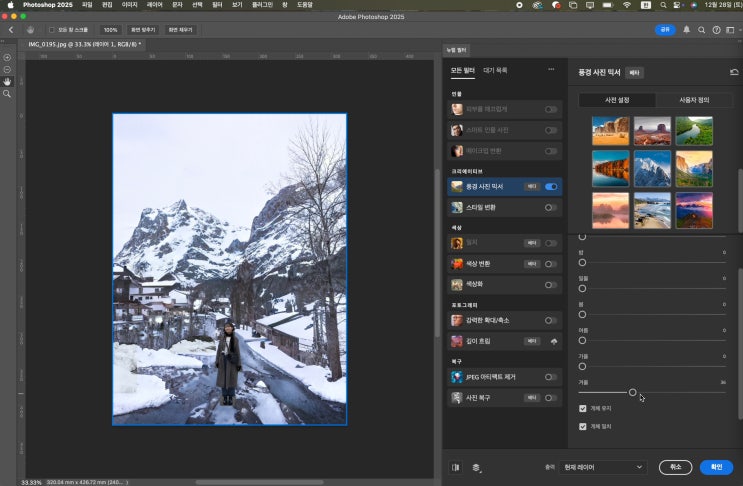Open the 출력 현재 레이어 dropdown

click(603, 467)
